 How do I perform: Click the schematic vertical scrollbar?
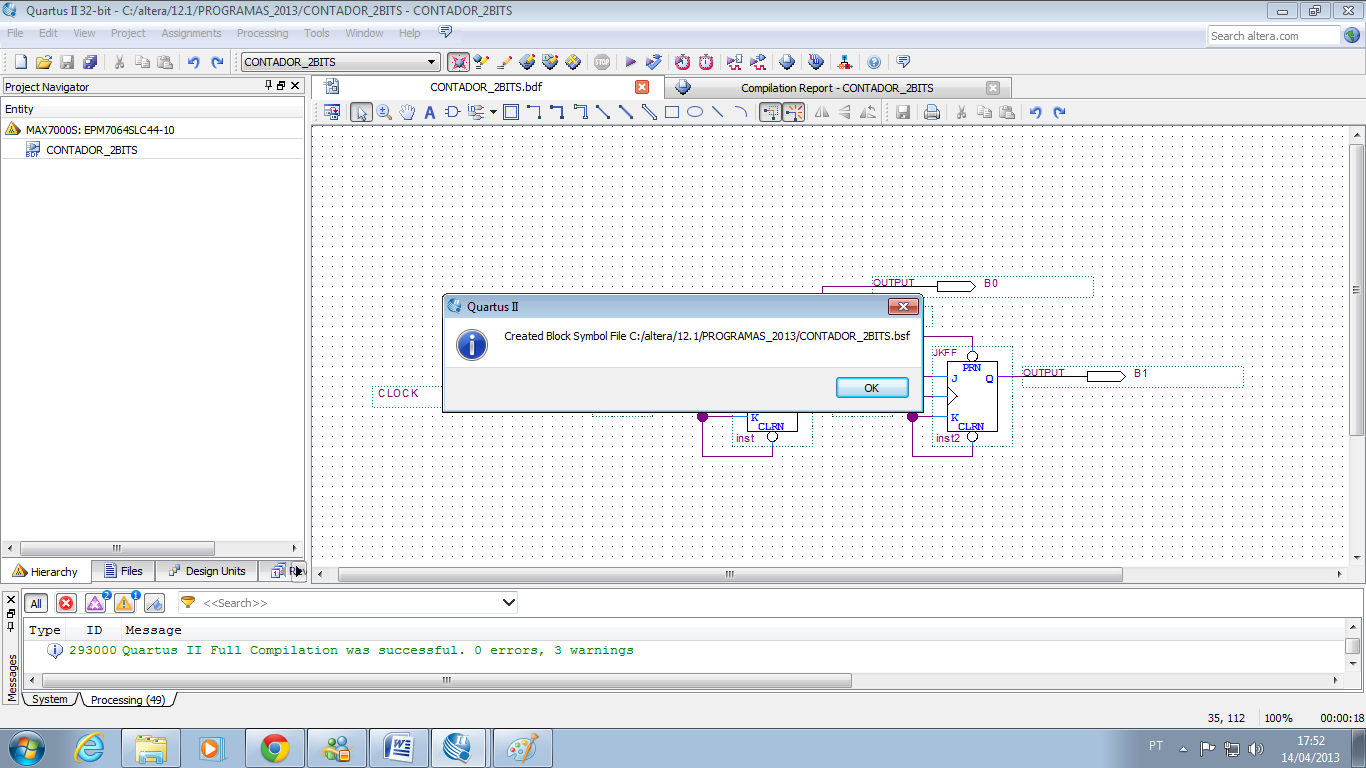(1356, 290)
